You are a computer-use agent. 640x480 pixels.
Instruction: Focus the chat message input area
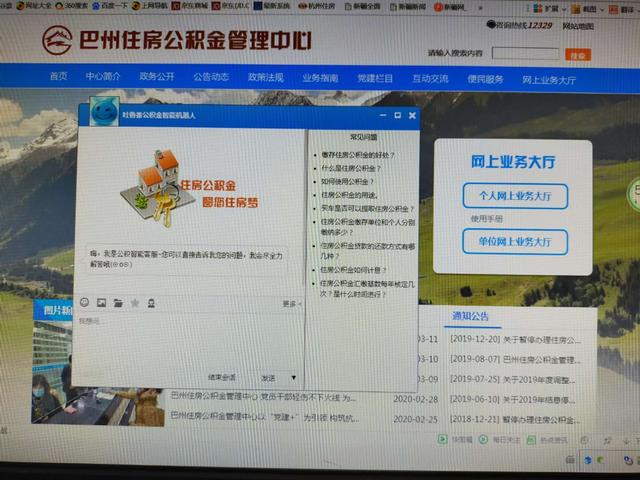(x=190, y=341)
